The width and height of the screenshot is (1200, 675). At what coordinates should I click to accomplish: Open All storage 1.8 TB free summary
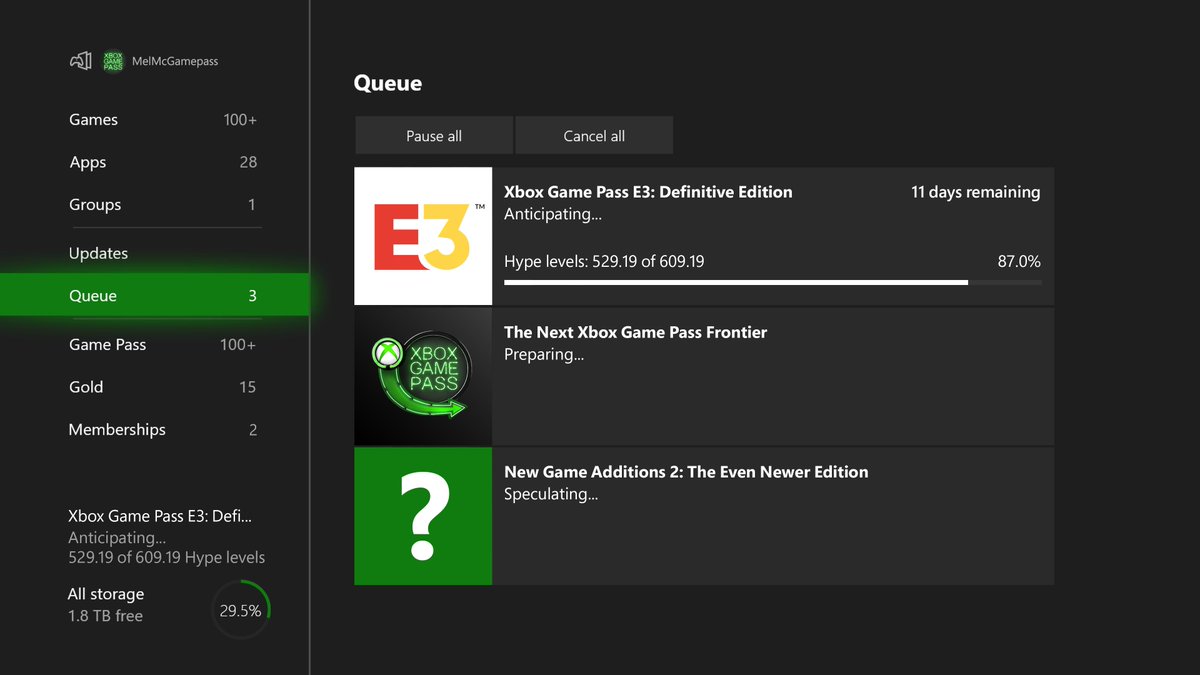[x=106, y=605]
